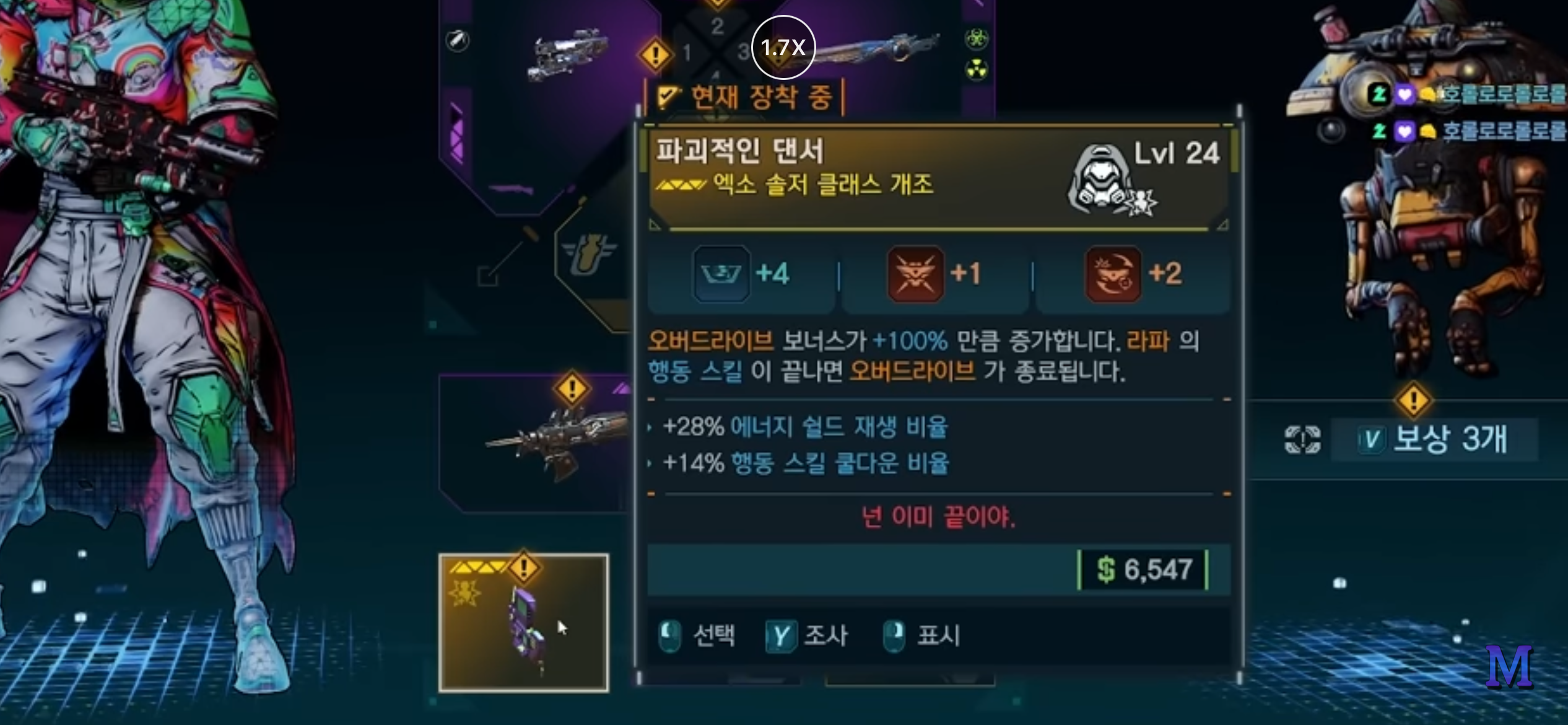
Task: Click the radiation element icon
Action: tap(977, 71)
